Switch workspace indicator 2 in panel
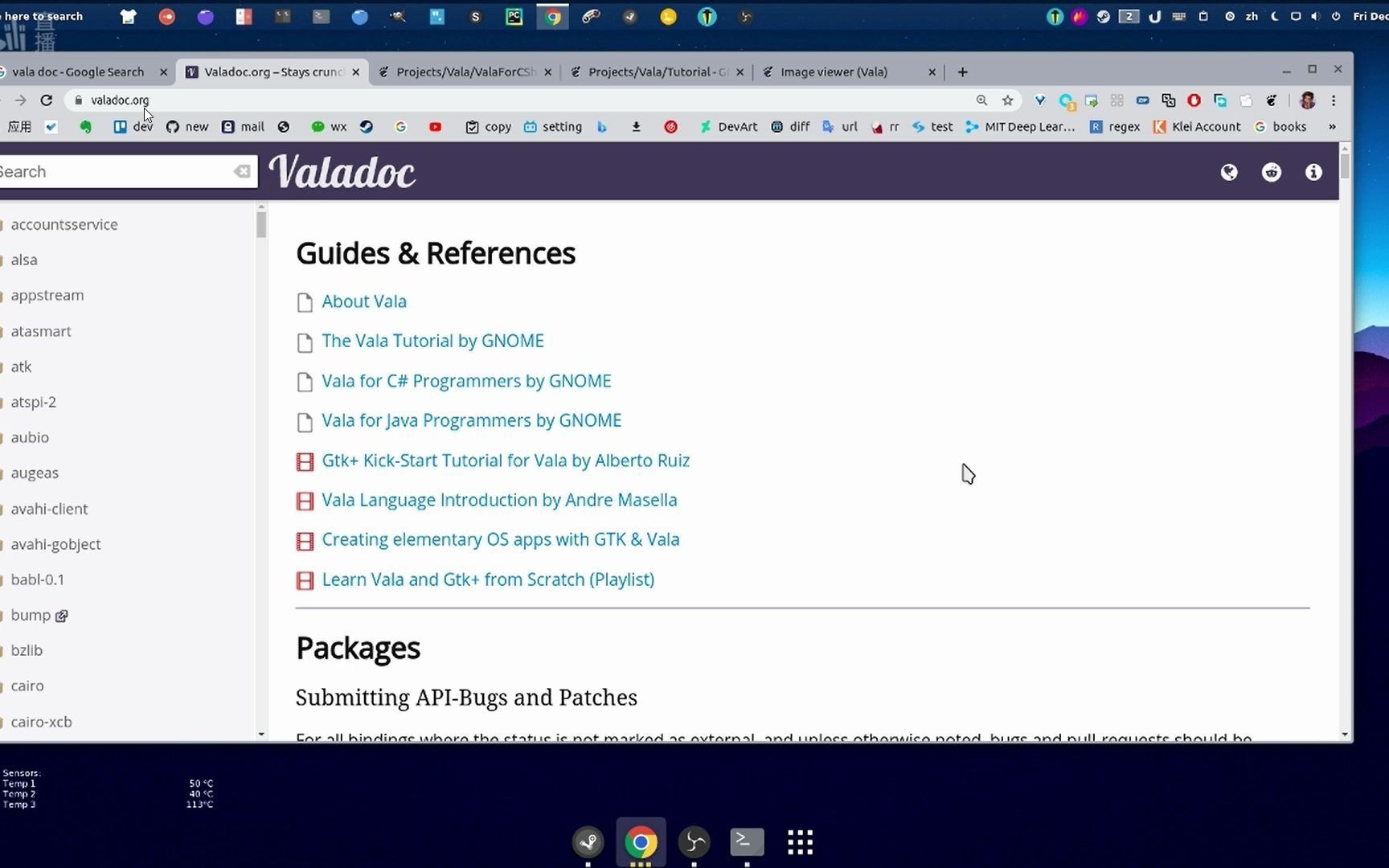Screen dimensions: 1389x868 pyautogui.click(x=1129, y=16)
